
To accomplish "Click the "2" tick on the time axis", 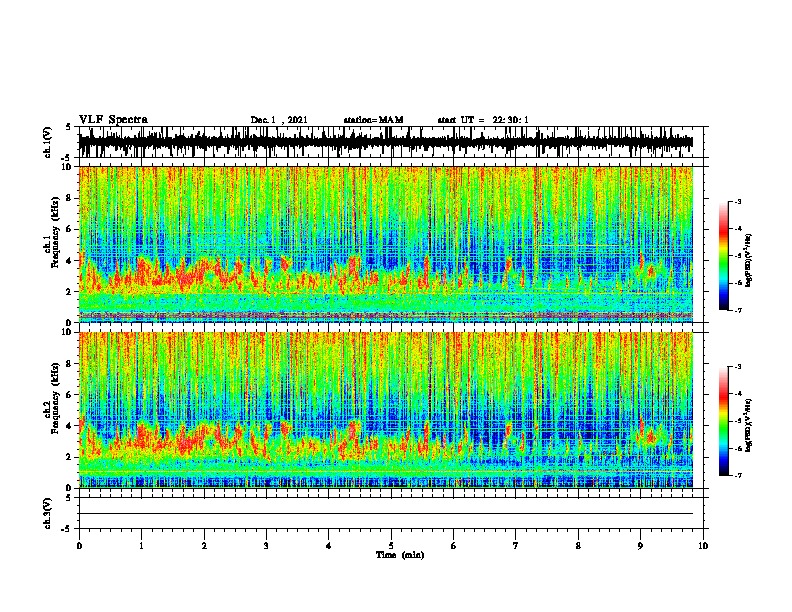I will tap(204, 546).
